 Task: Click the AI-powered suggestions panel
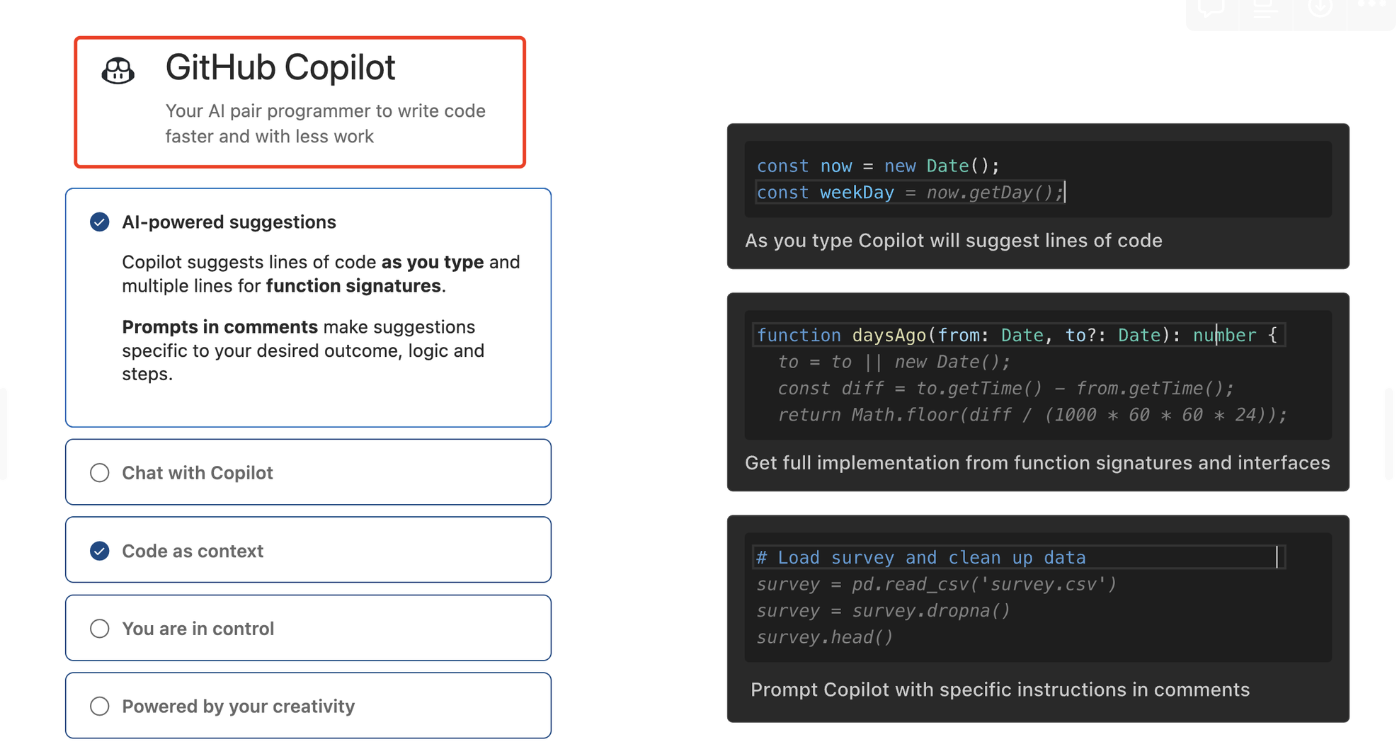[308, 308]
